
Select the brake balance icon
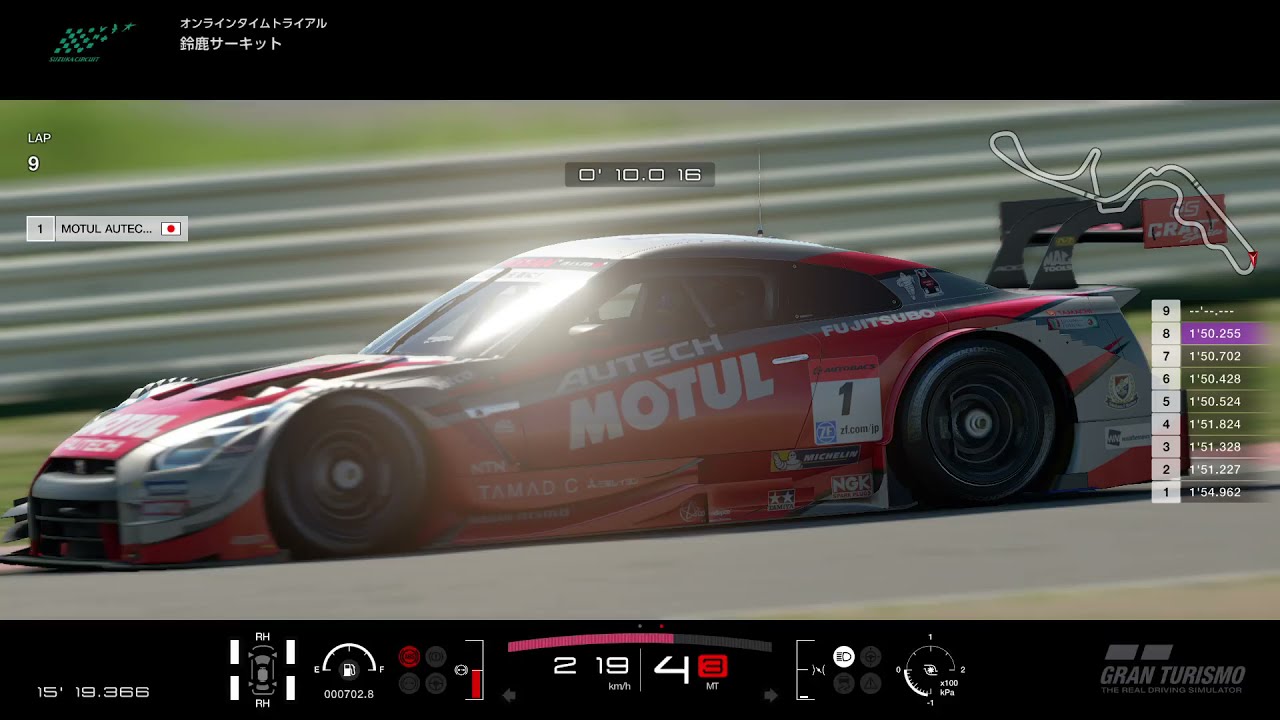click(461, 668)
